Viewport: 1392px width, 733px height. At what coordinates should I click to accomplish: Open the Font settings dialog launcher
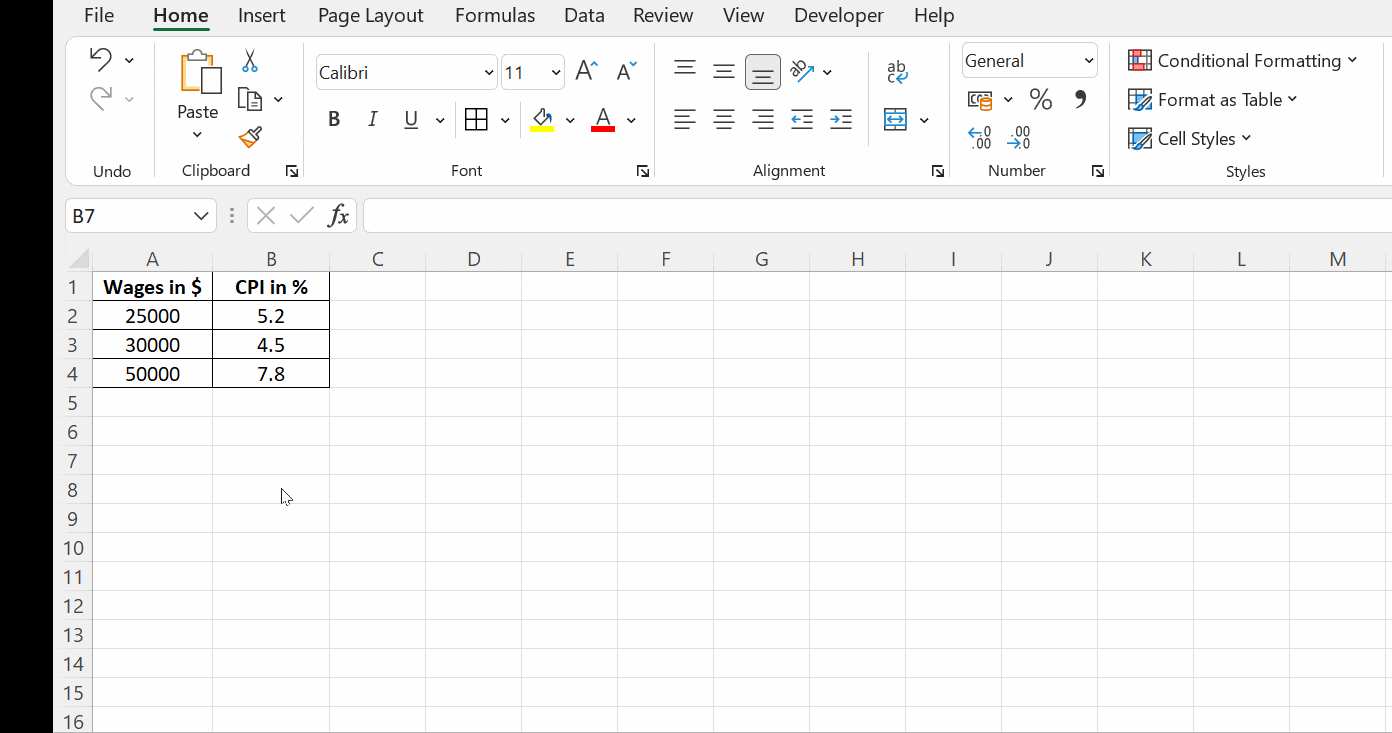pyautogui.click(x=643, y=171)
